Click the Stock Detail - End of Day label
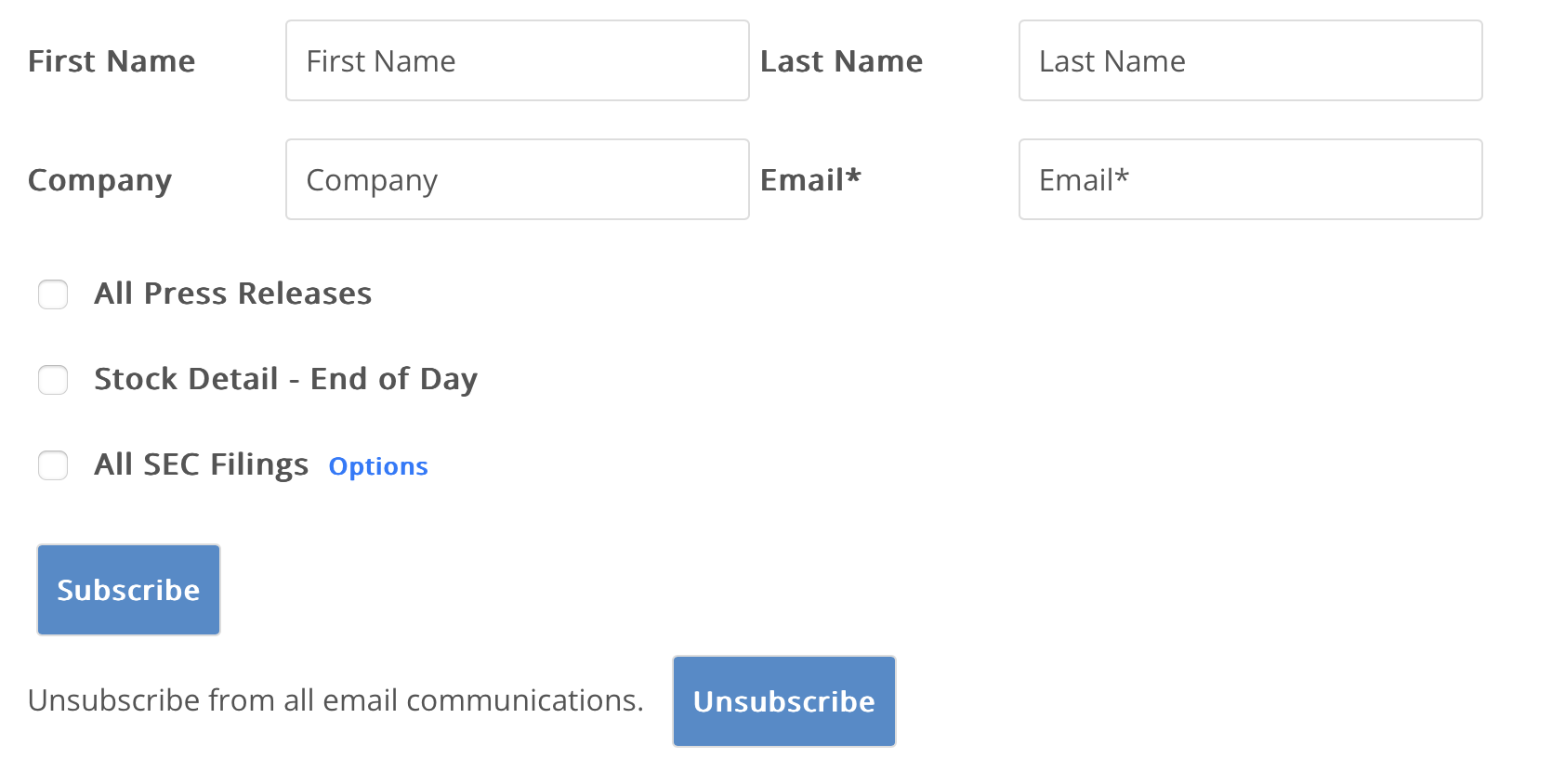Viewport: 1552px width, 784px height. click(285, 379)
